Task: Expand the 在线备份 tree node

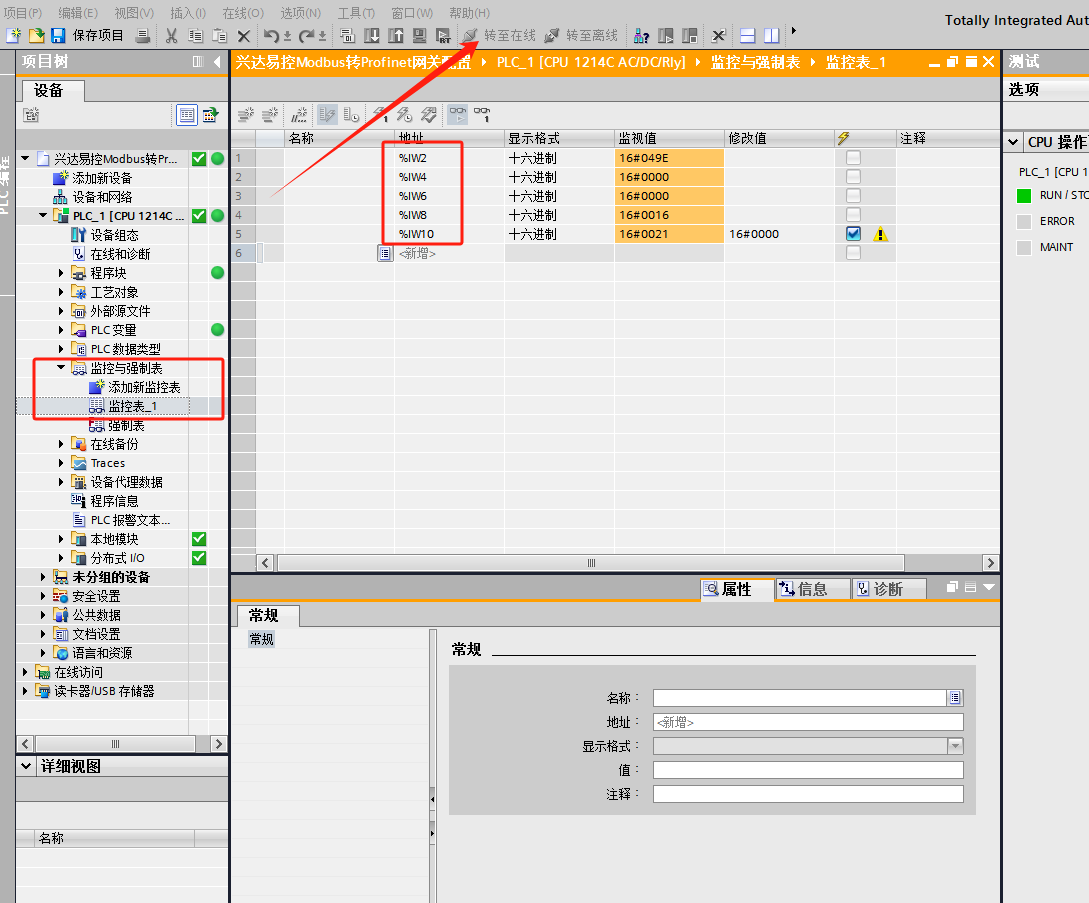Action: click(x=61, y=444)
